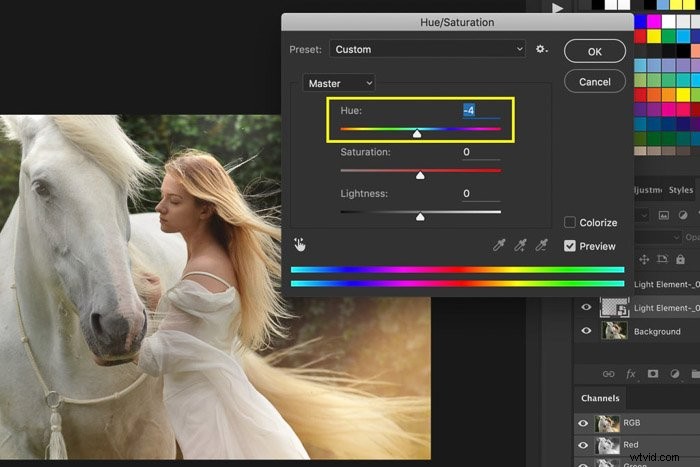The width and height of the screenshot is (700, 467).
Task: Select the Subtract from Sample eyedropper
Action: point(541,245)
